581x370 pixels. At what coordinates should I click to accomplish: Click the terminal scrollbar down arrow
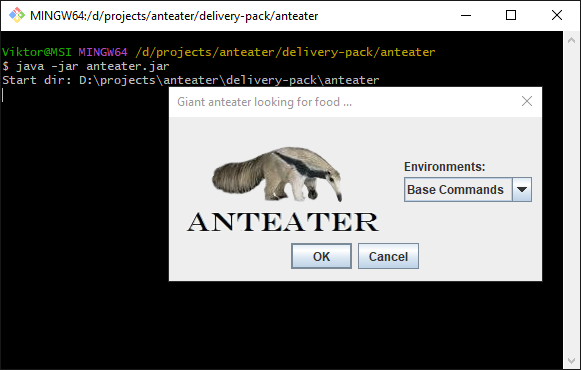pos(571,360)
